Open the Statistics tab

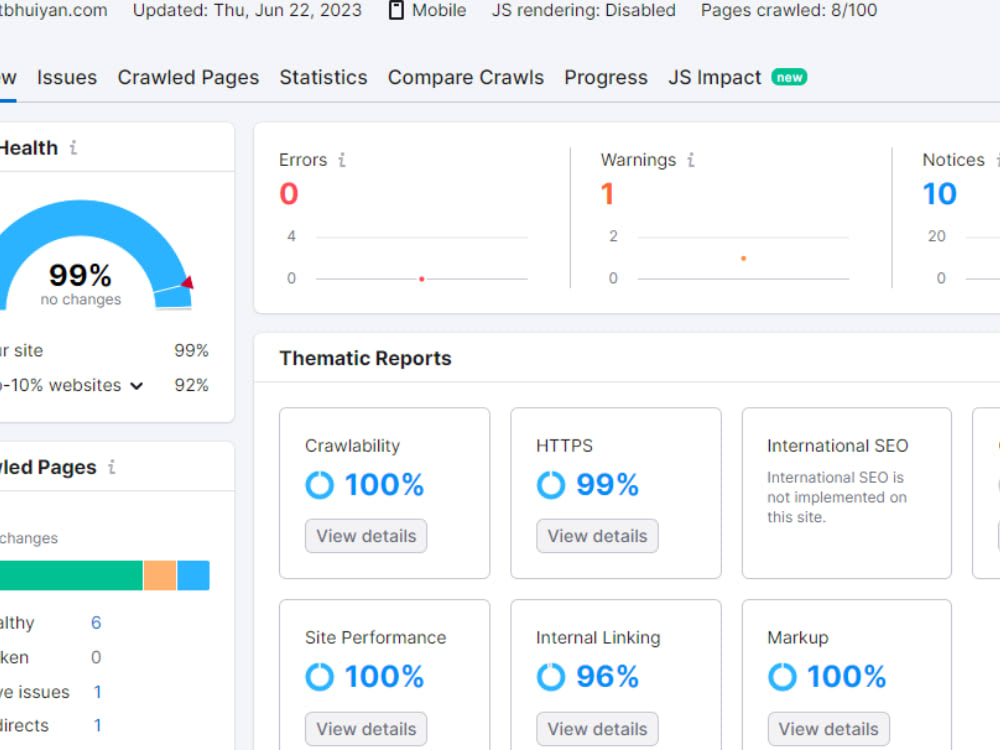coord(323,77)
